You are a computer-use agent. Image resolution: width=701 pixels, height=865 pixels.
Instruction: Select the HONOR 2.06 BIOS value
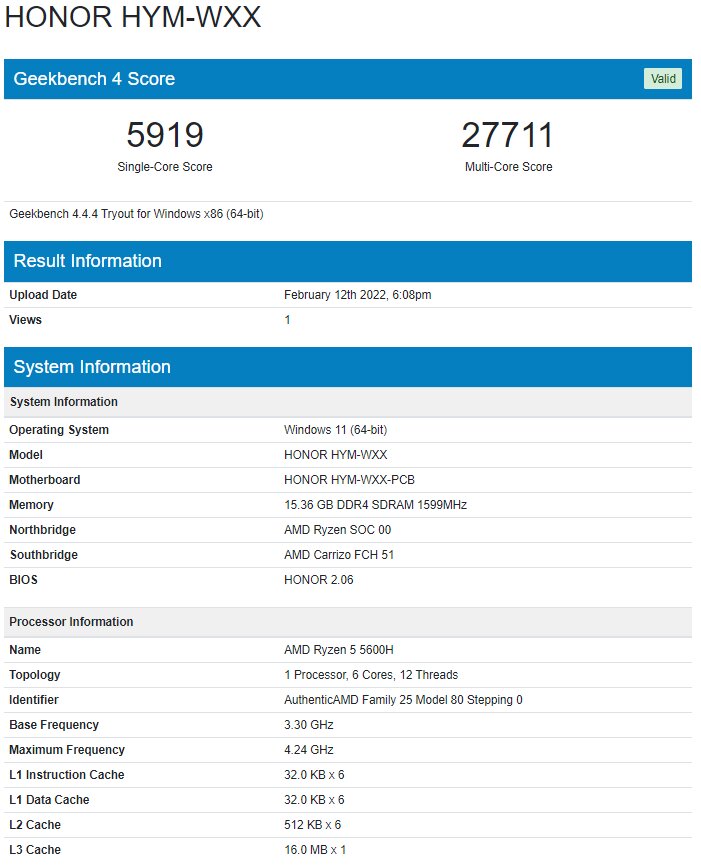[x=318, y=580]
